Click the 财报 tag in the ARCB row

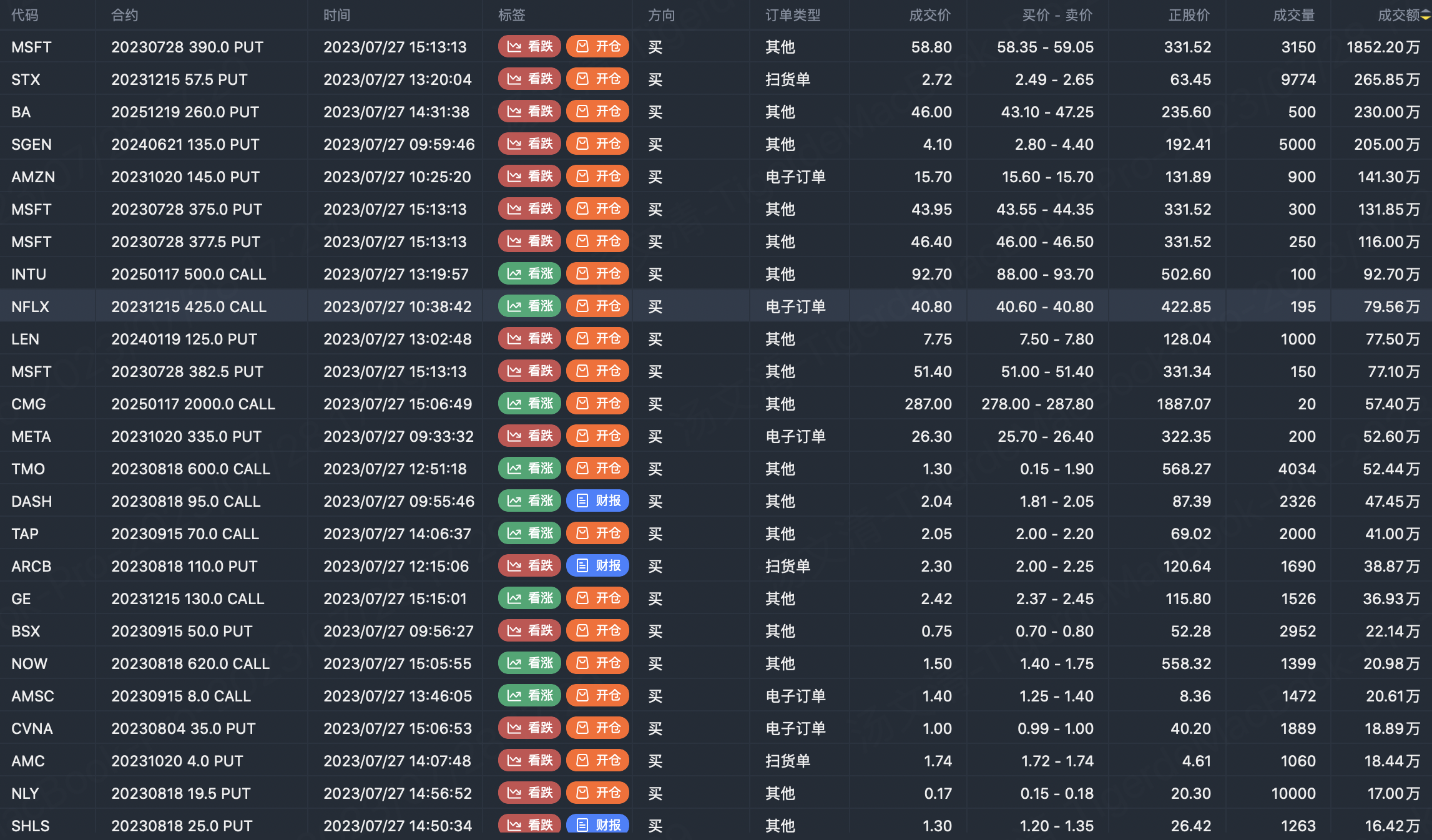coord(597,566)
